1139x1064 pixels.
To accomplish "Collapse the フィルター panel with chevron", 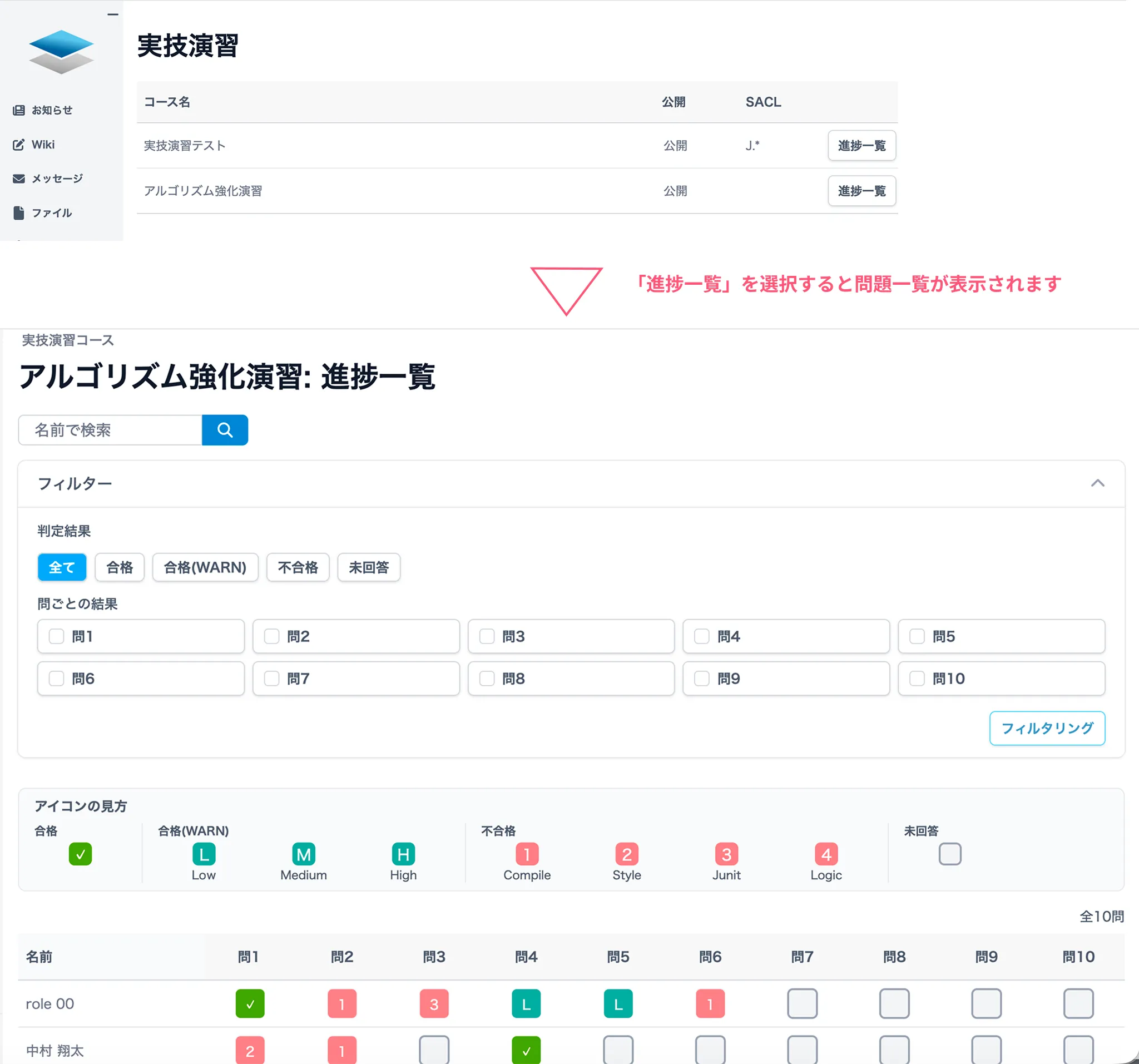I will (1097, 483).
